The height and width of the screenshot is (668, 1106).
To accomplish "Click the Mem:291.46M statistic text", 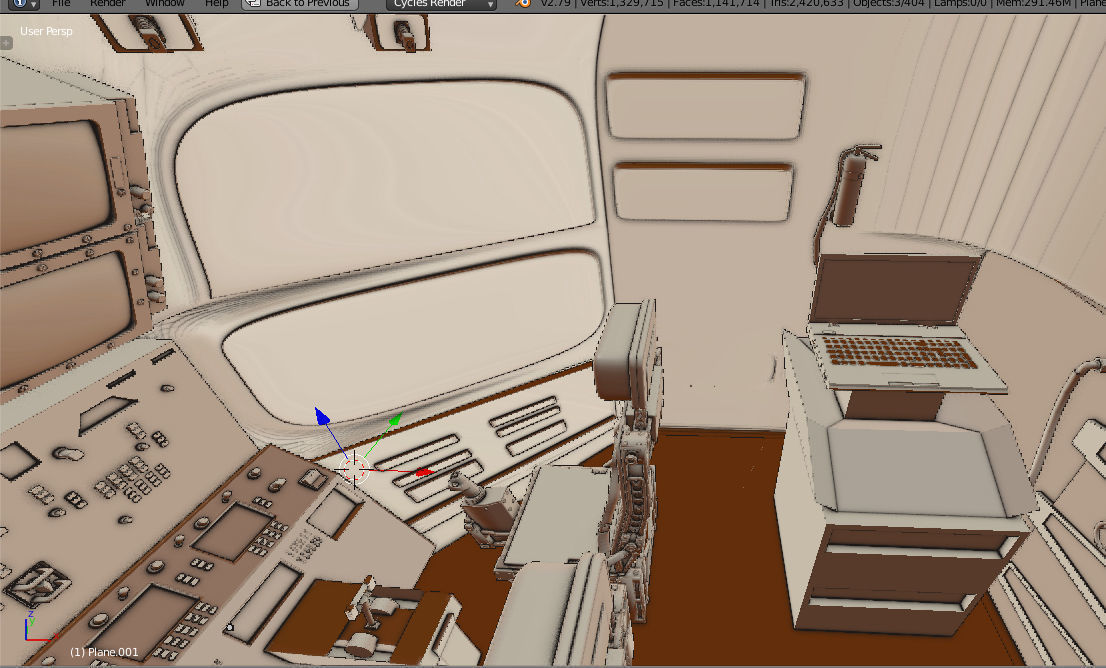I will click(1033, 4).
